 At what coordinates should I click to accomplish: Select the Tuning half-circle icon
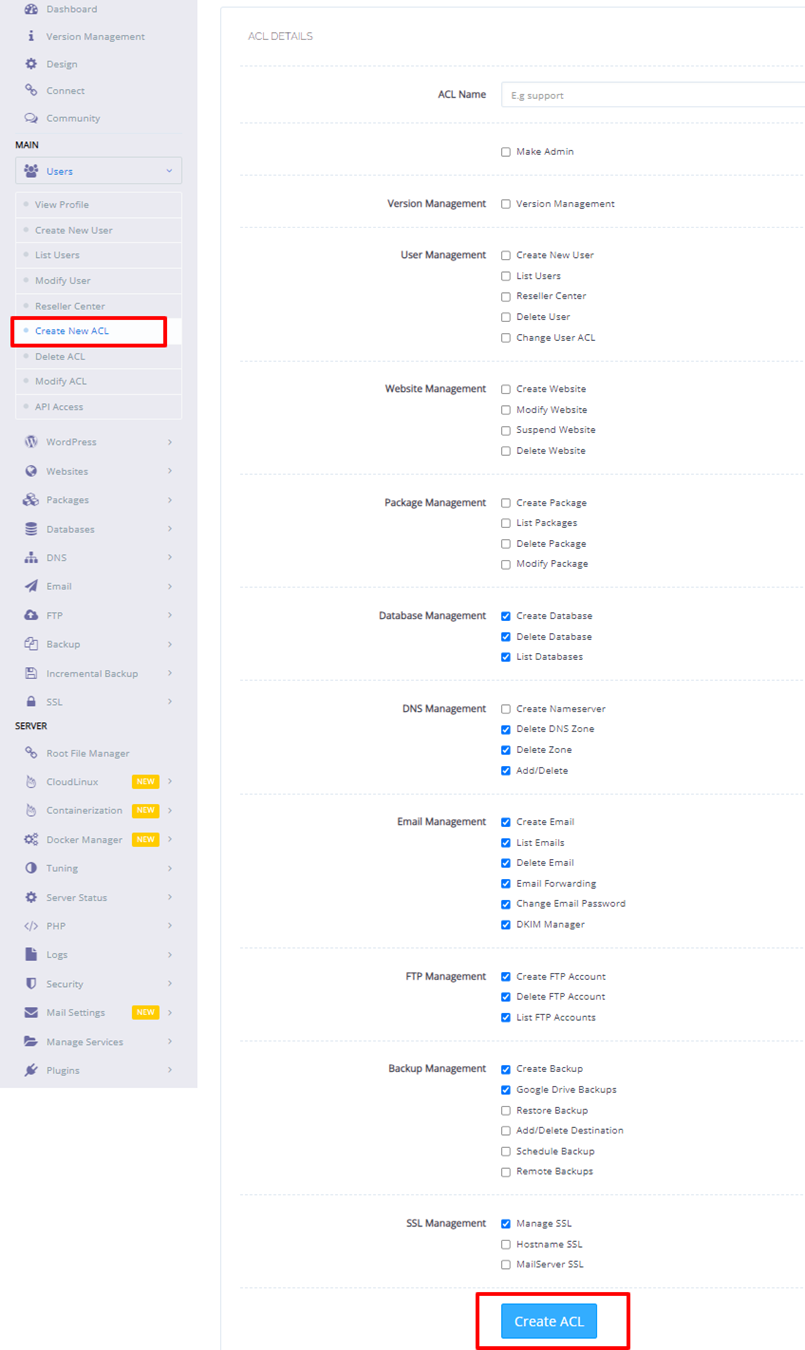pos(31,868)
